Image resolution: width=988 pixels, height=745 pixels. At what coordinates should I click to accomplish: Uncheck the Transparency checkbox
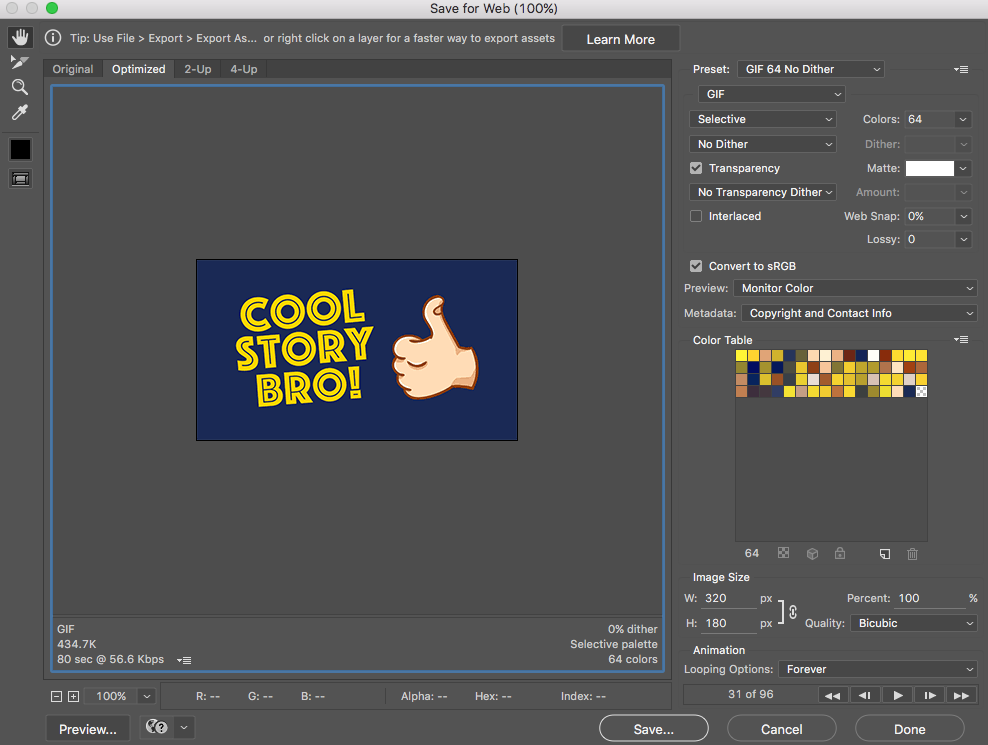[x=696, y=168]
